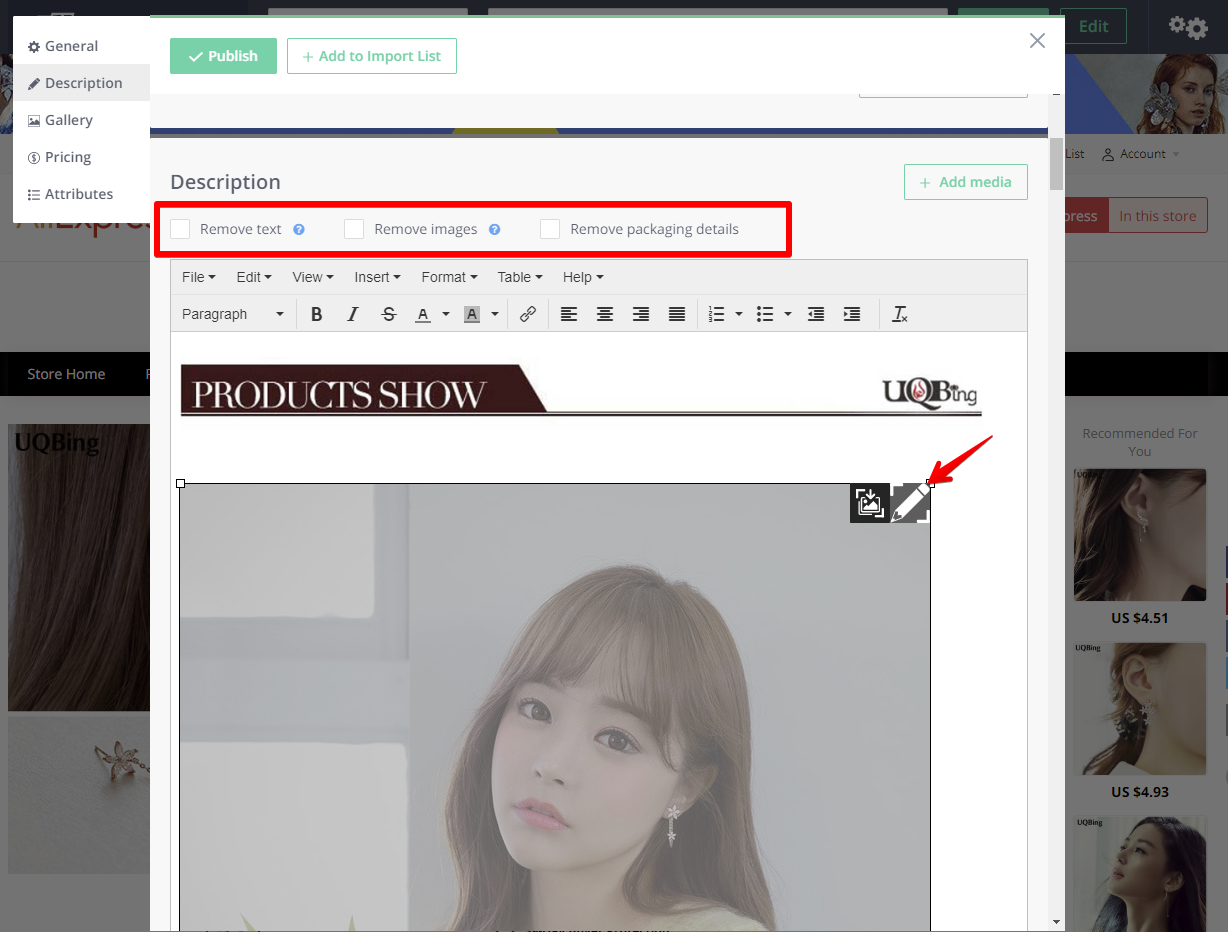1228x932 pixels.
Task: Open the Table menu
Action: [520, 277]
